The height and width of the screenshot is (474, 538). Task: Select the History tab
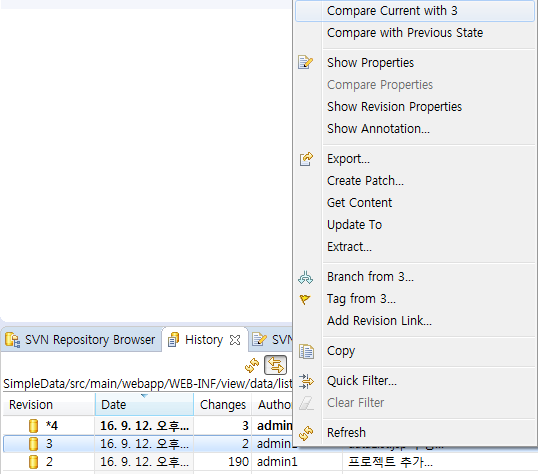coord(204,340)
